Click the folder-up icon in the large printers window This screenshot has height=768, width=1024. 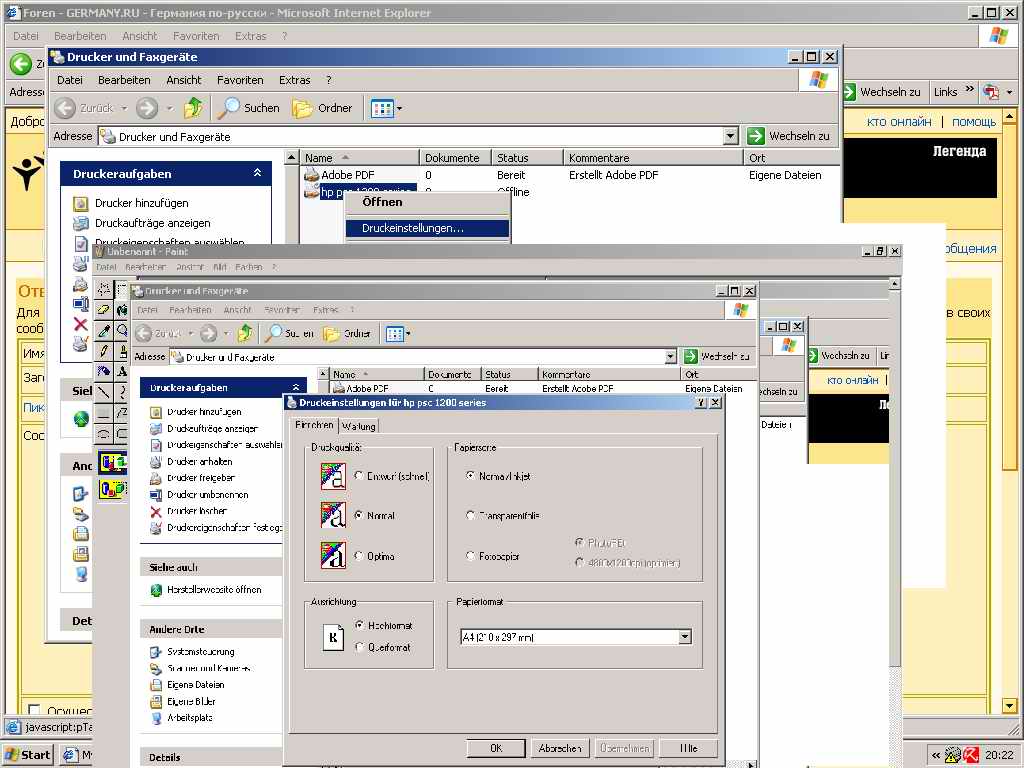[193, 108]
